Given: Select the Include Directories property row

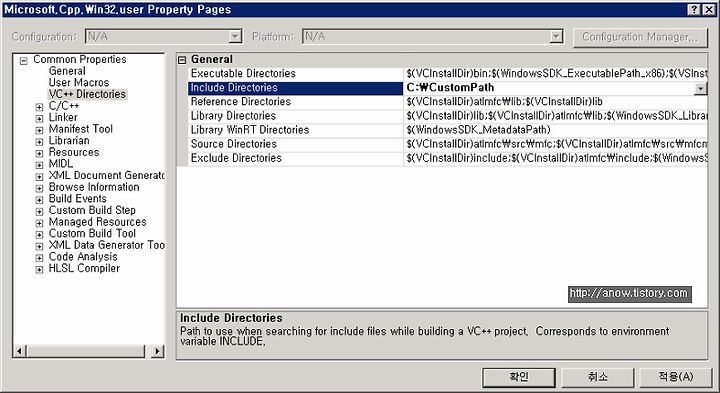Looking at the screenshot, I should (448, 88).
